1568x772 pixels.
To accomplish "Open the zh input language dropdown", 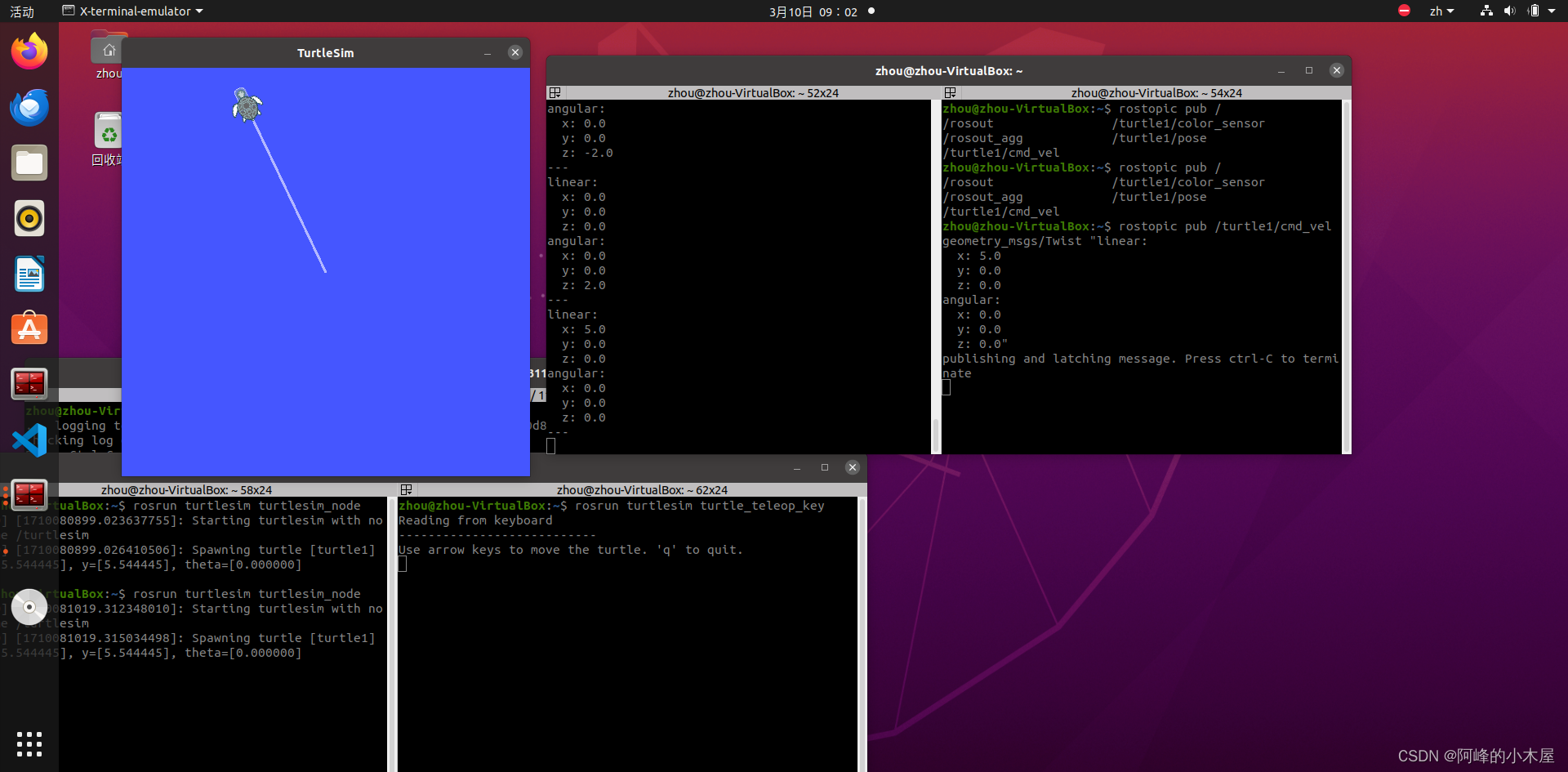I will 1441,11.
